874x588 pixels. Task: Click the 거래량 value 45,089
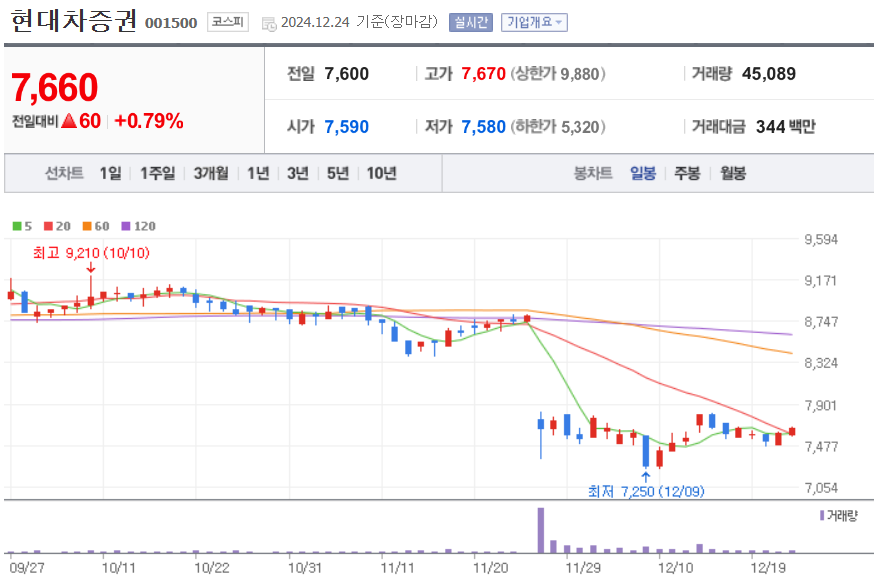pos(769,74)
